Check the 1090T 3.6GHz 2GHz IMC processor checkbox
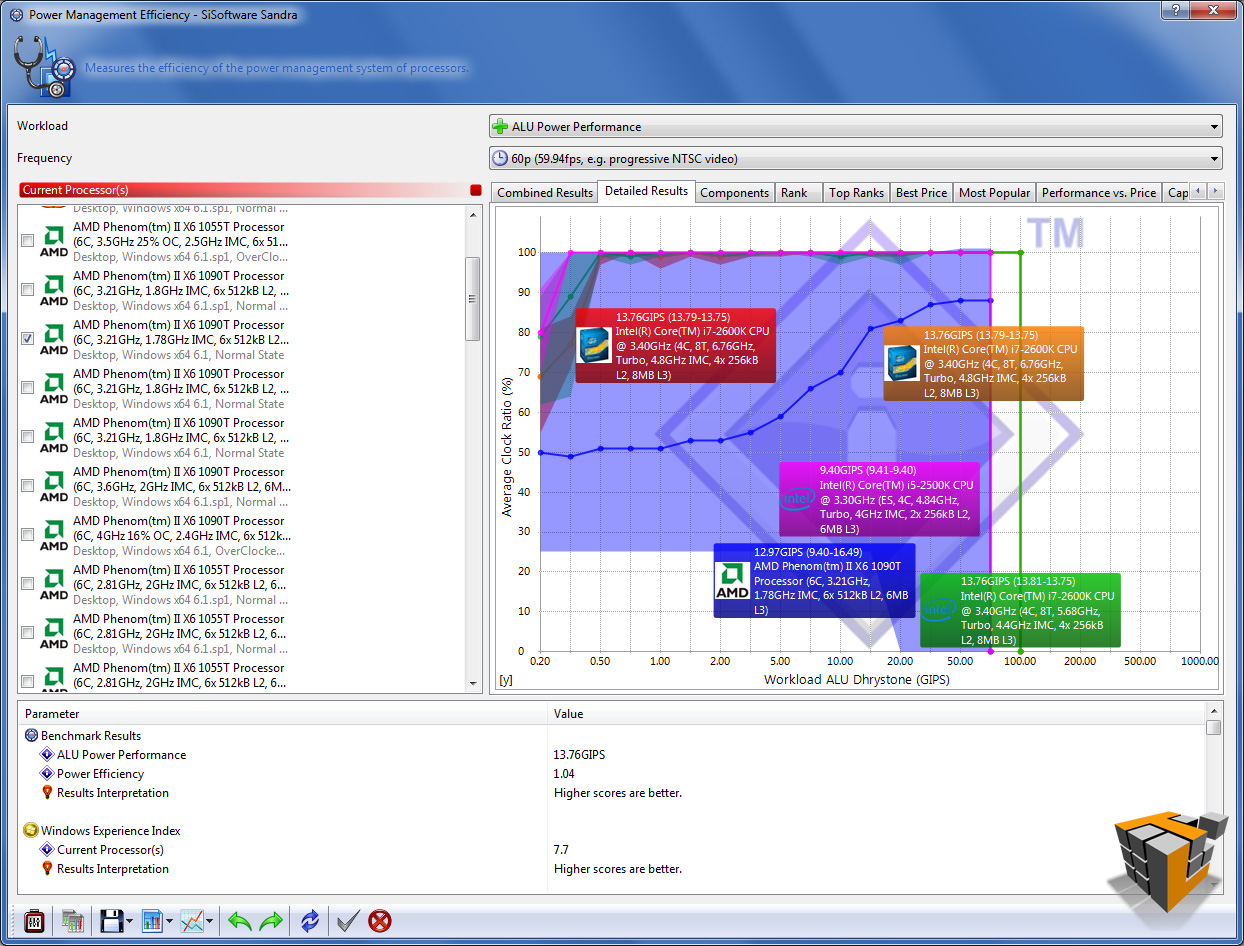 [27, 486]
